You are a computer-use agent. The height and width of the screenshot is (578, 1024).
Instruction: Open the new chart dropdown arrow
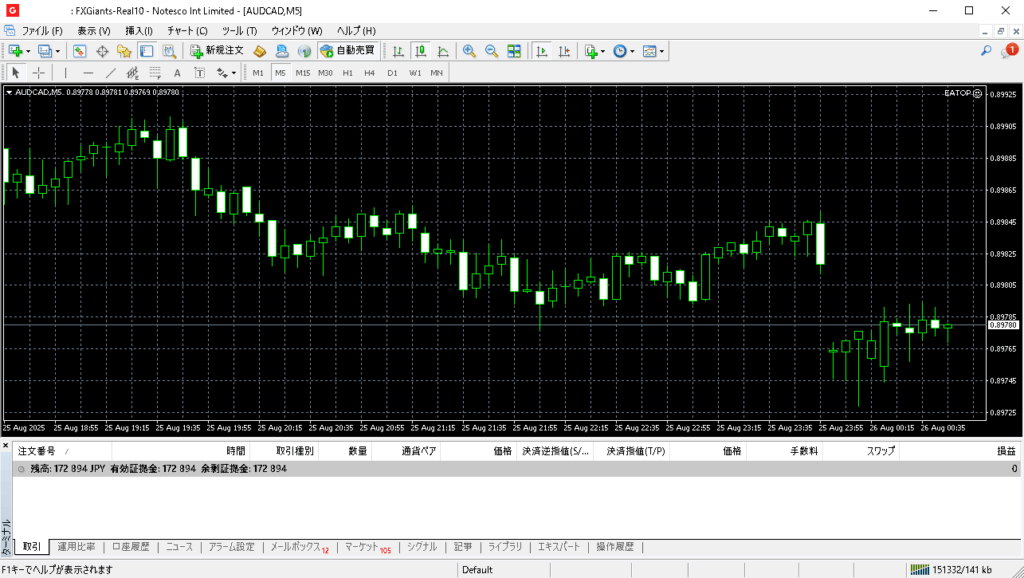click(x=28, y=51)
